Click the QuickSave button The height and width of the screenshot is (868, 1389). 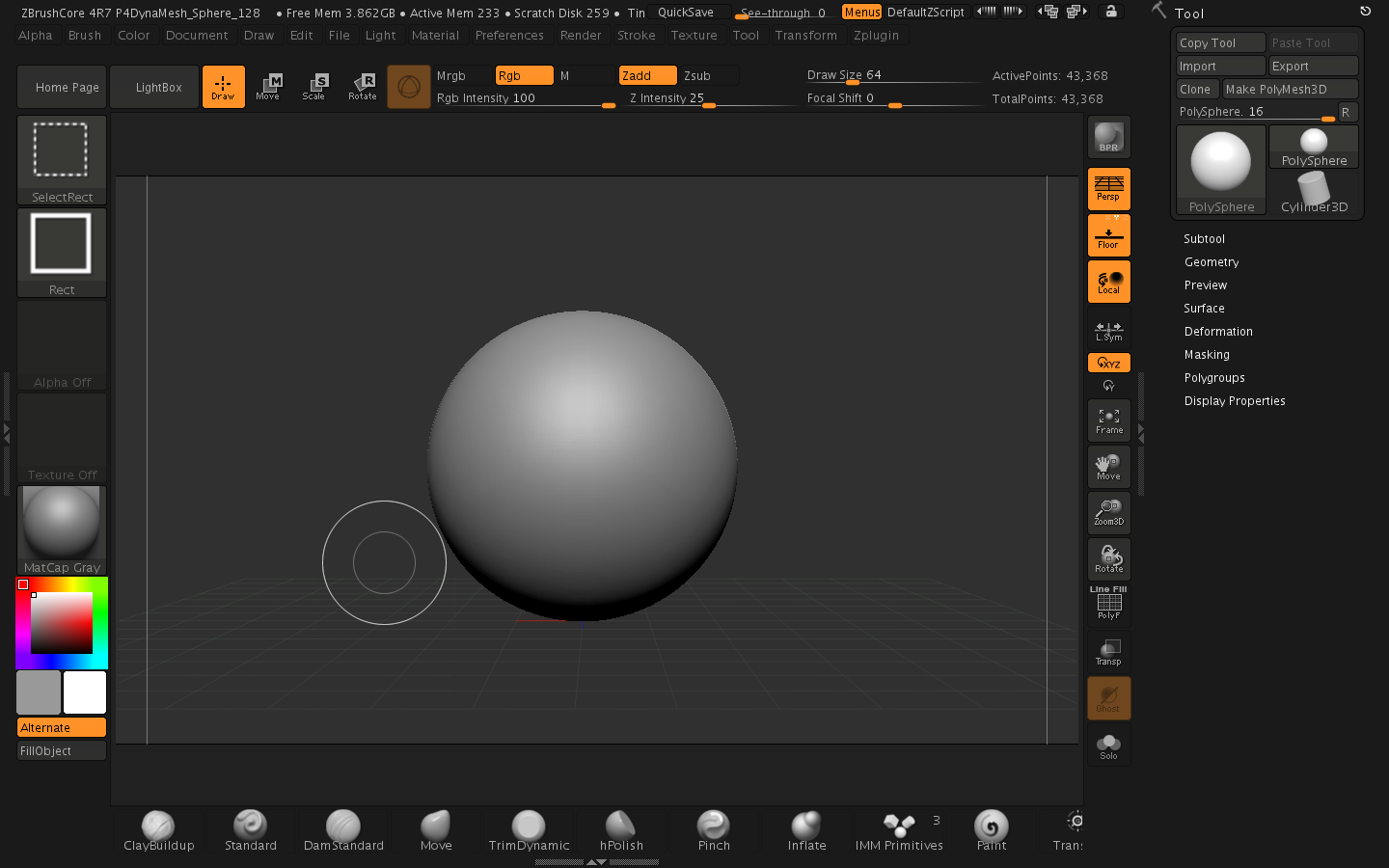[x=688, y=13]
